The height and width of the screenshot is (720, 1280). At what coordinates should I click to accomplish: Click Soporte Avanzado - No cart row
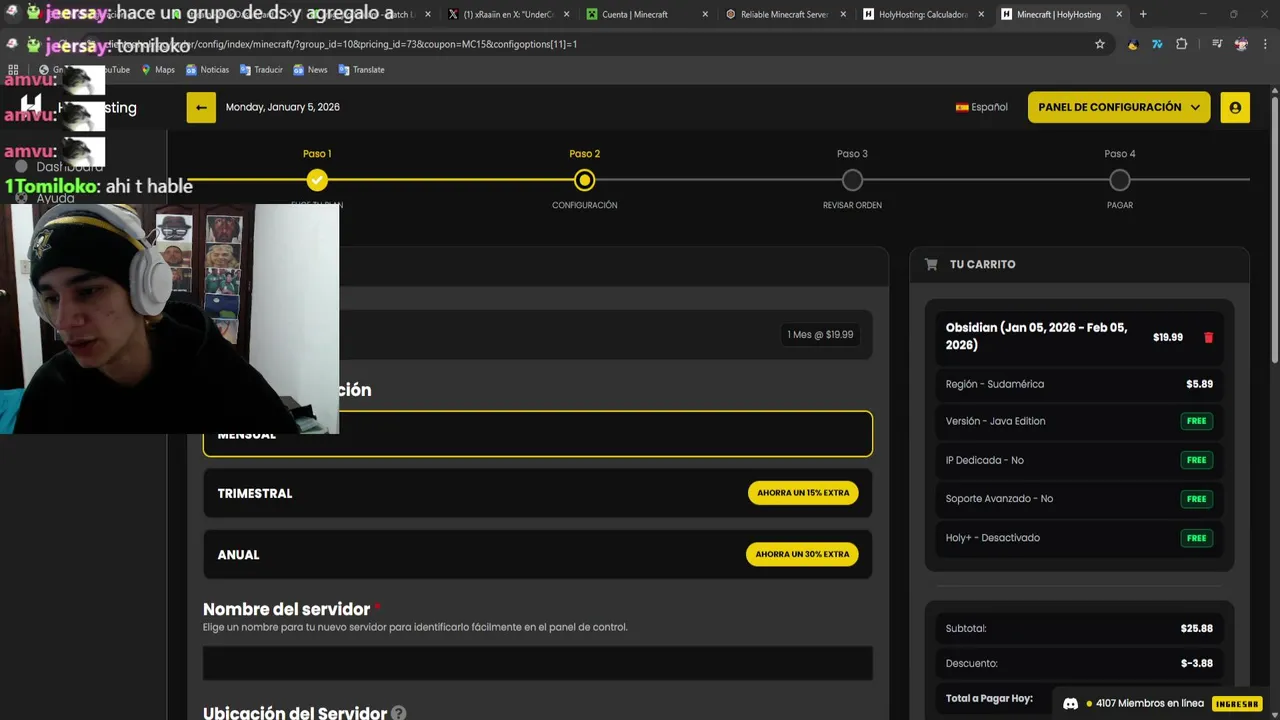[x=1079, y=498]
